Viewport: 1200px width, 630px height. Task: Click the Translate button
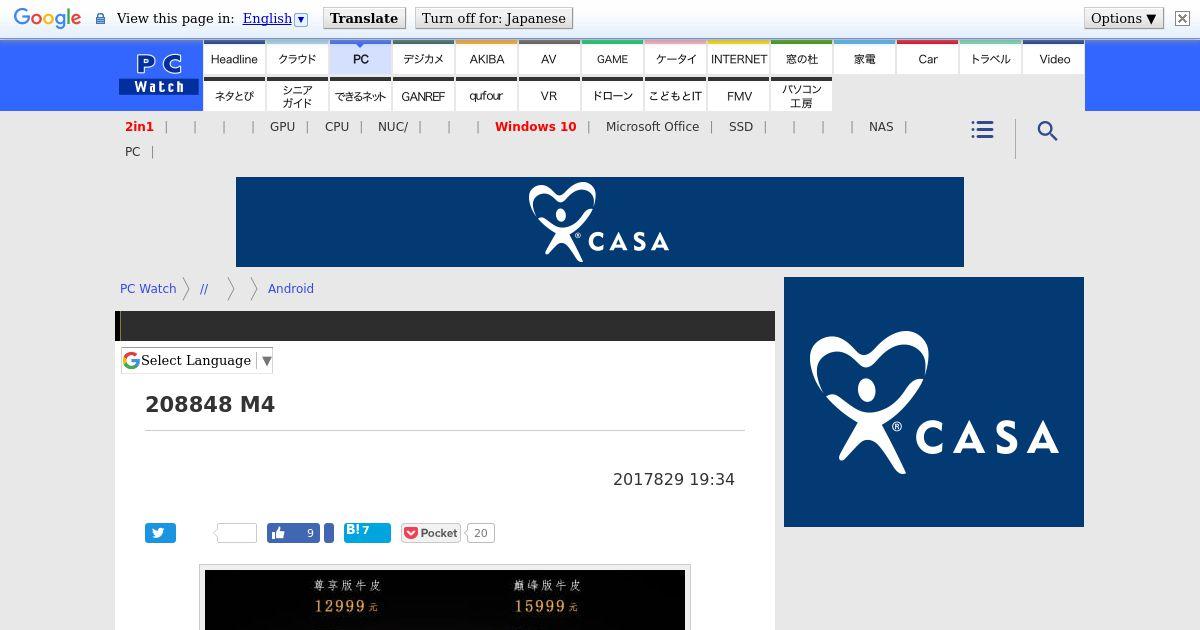pos(364,18)
